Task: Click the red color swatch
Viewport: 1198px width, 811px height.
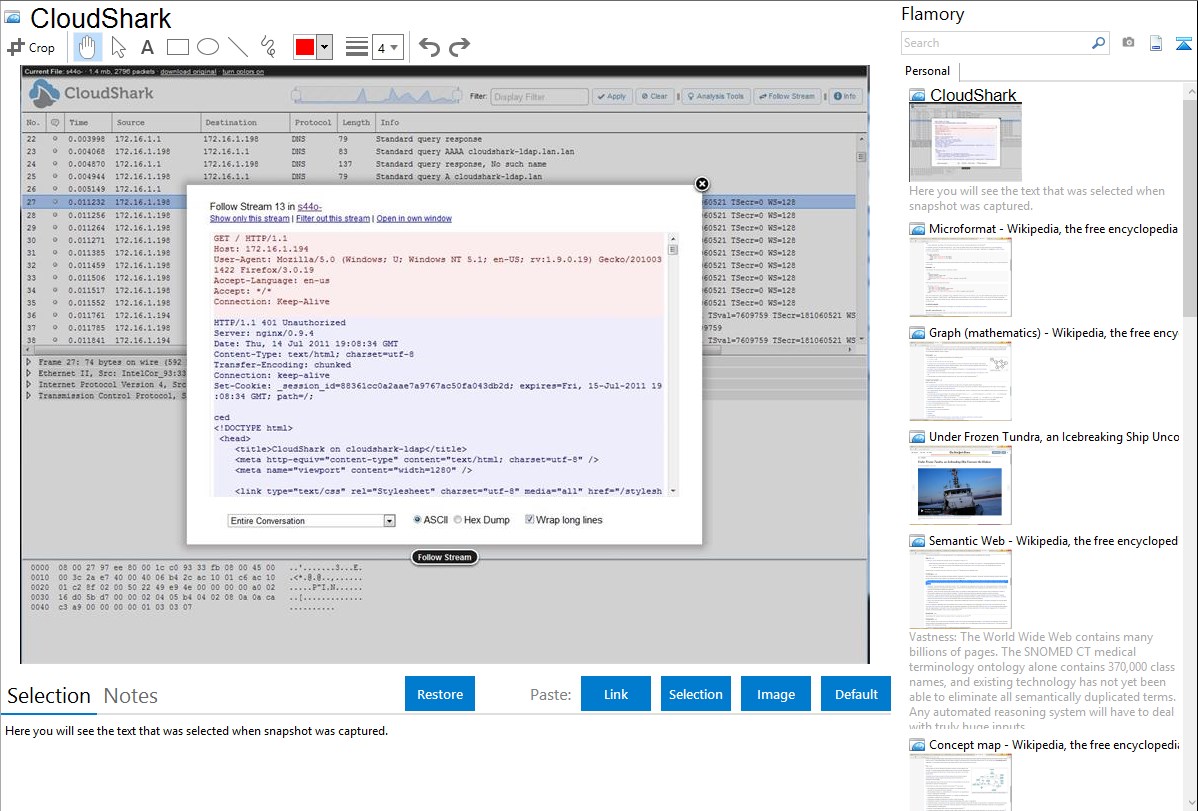Action: (305, 47)
